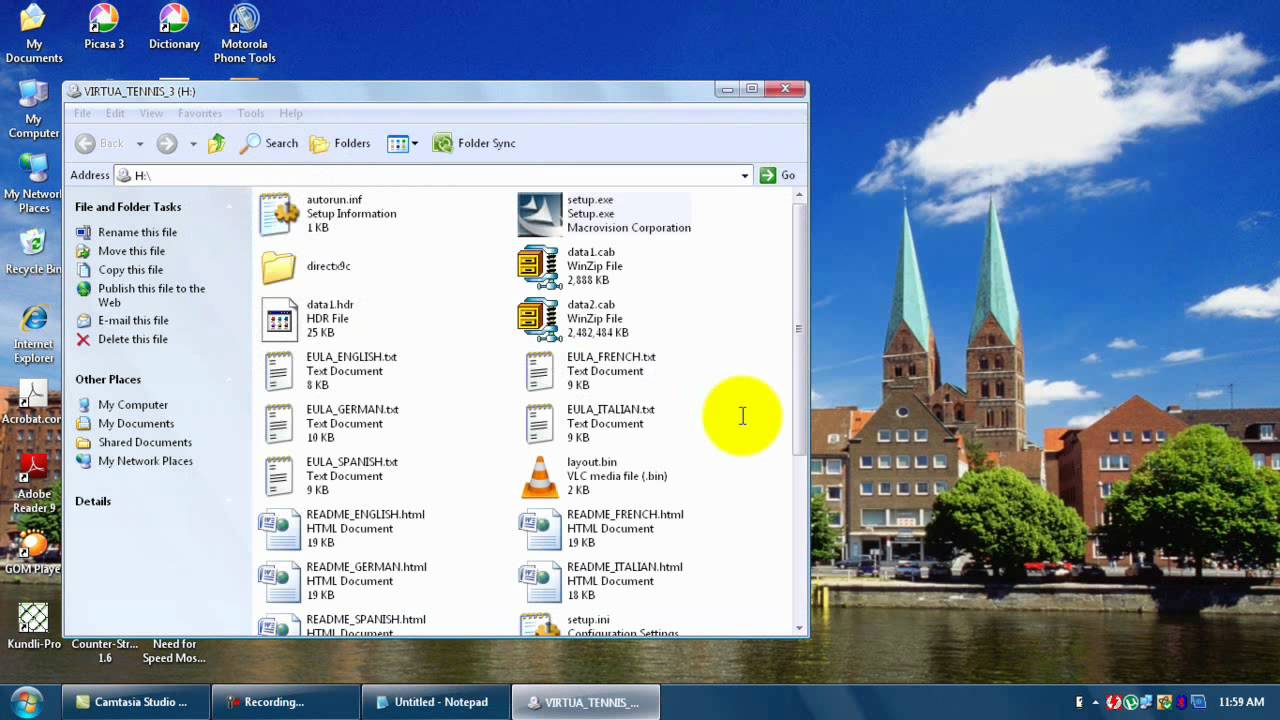Image resolution: width=1280 pixels, height=720 pixels.
Task: Open Adobe Reader 9 desktop icon
Action: [34, 484]
